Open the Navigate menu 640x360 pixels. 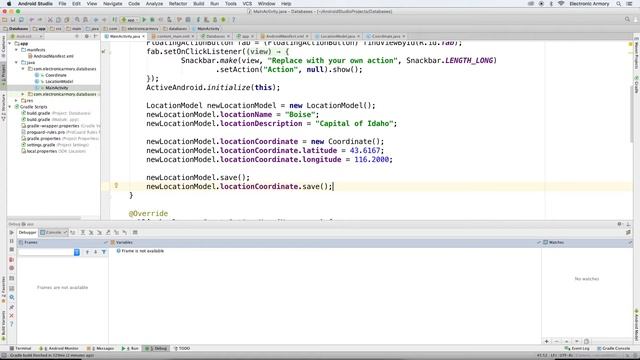pyautogui.click(x=113, y=4)
